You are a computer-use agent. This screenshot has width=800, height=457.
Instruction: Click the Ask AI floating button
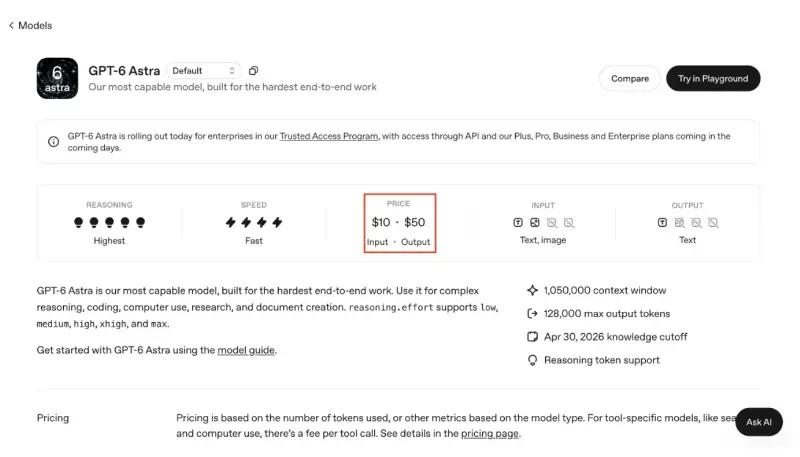click(x=759, y=422)
